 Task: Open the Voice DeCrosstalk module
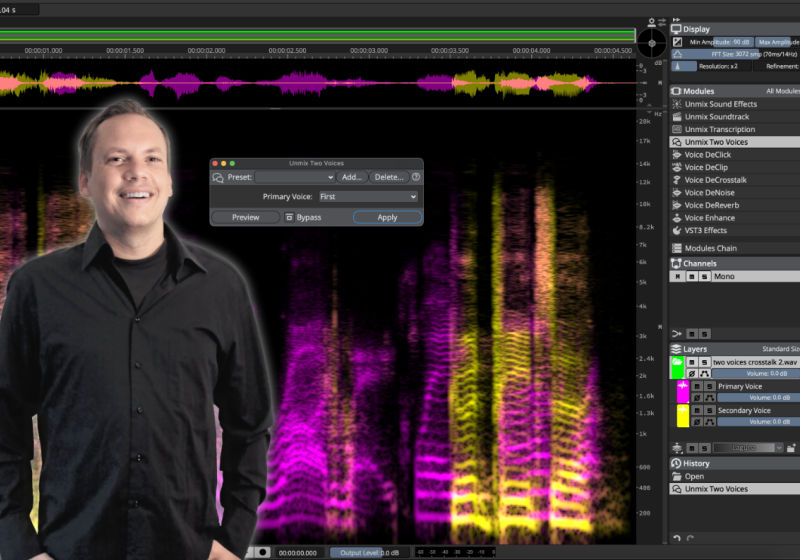[x=735, y=180]
